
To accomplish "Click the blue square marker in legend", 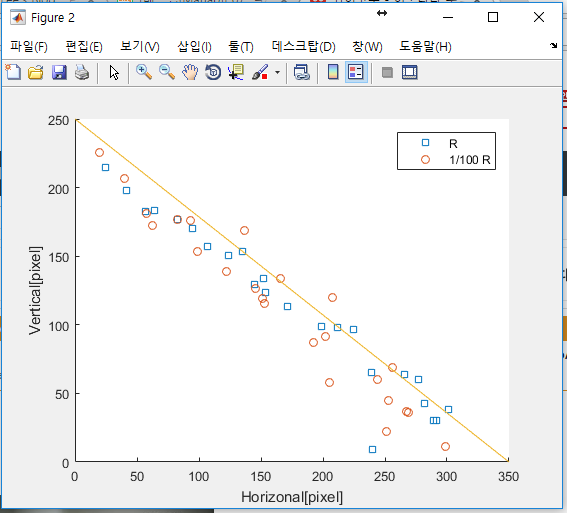I will tap(426, 142).
